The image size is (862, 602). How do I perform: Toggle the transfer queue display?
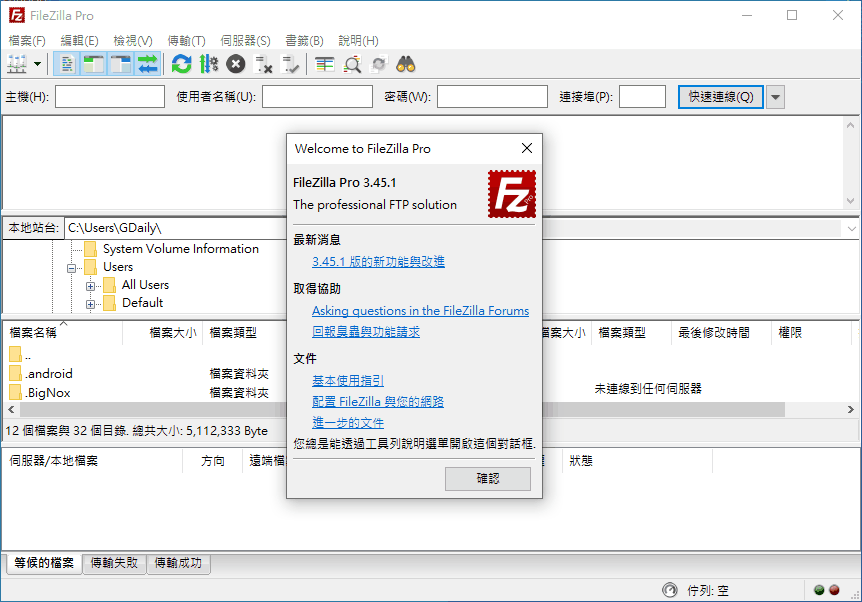click(148, 64)
